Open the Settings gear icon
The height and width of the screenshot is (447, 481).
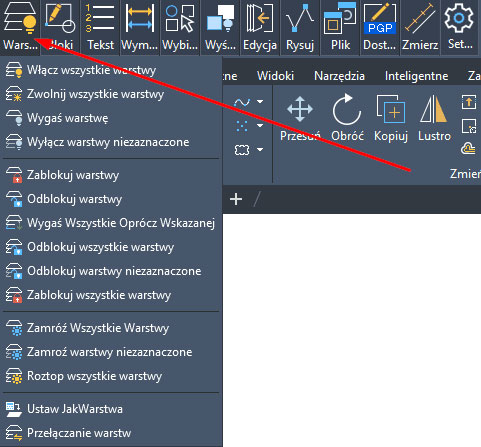(x=460, y=27)
